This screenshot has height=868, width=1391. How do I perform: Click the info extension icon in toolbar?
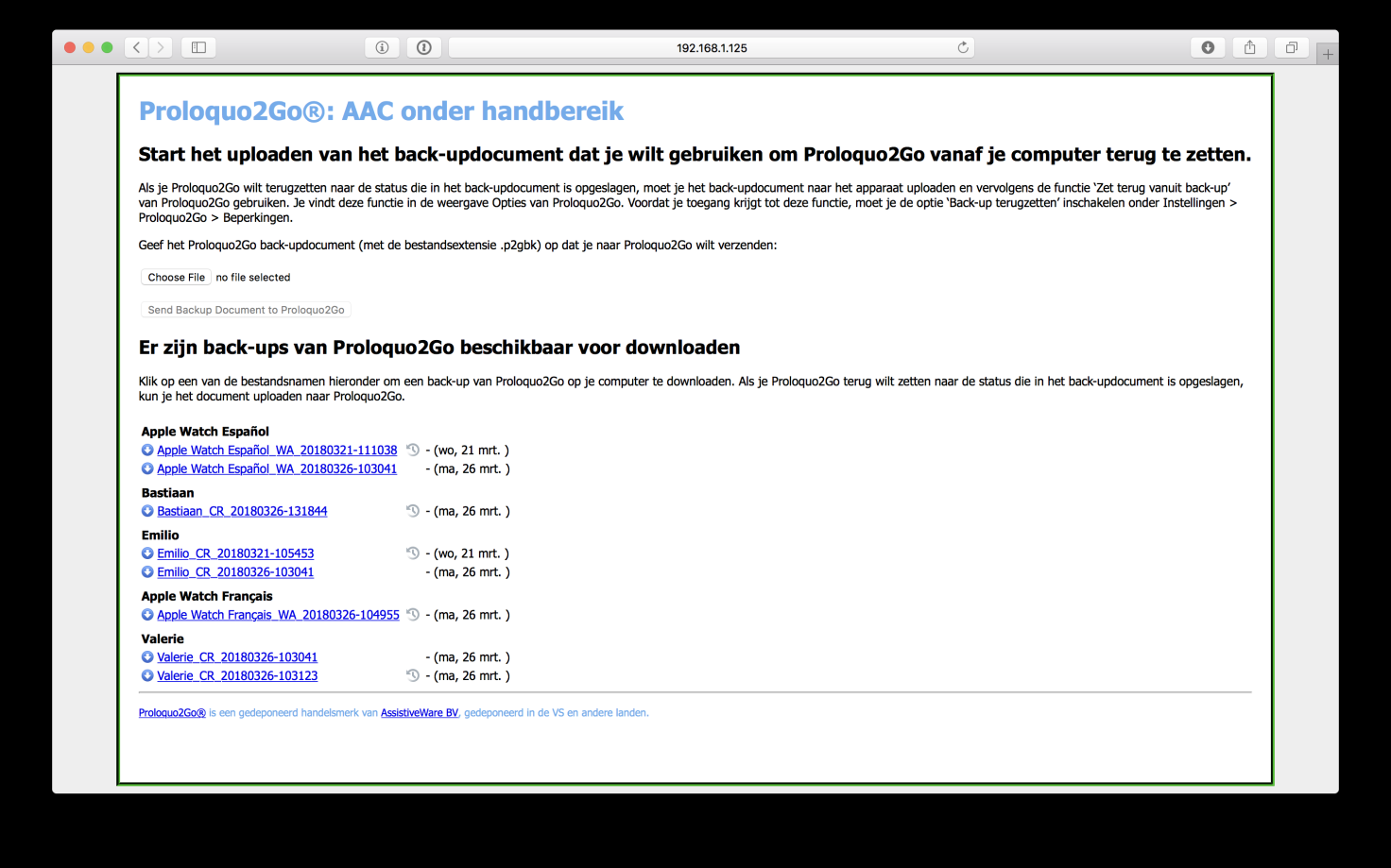[382, 47]
